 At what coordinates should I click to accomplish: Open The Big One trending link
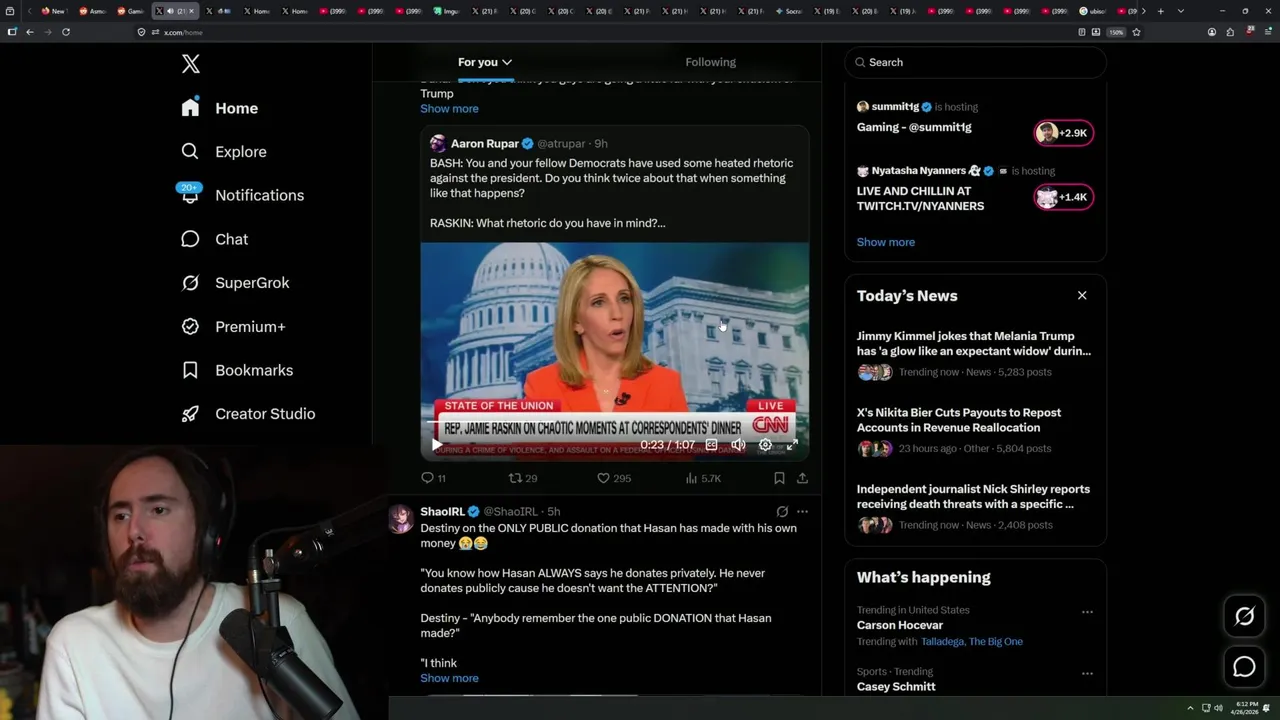click(x=996, y=641)
